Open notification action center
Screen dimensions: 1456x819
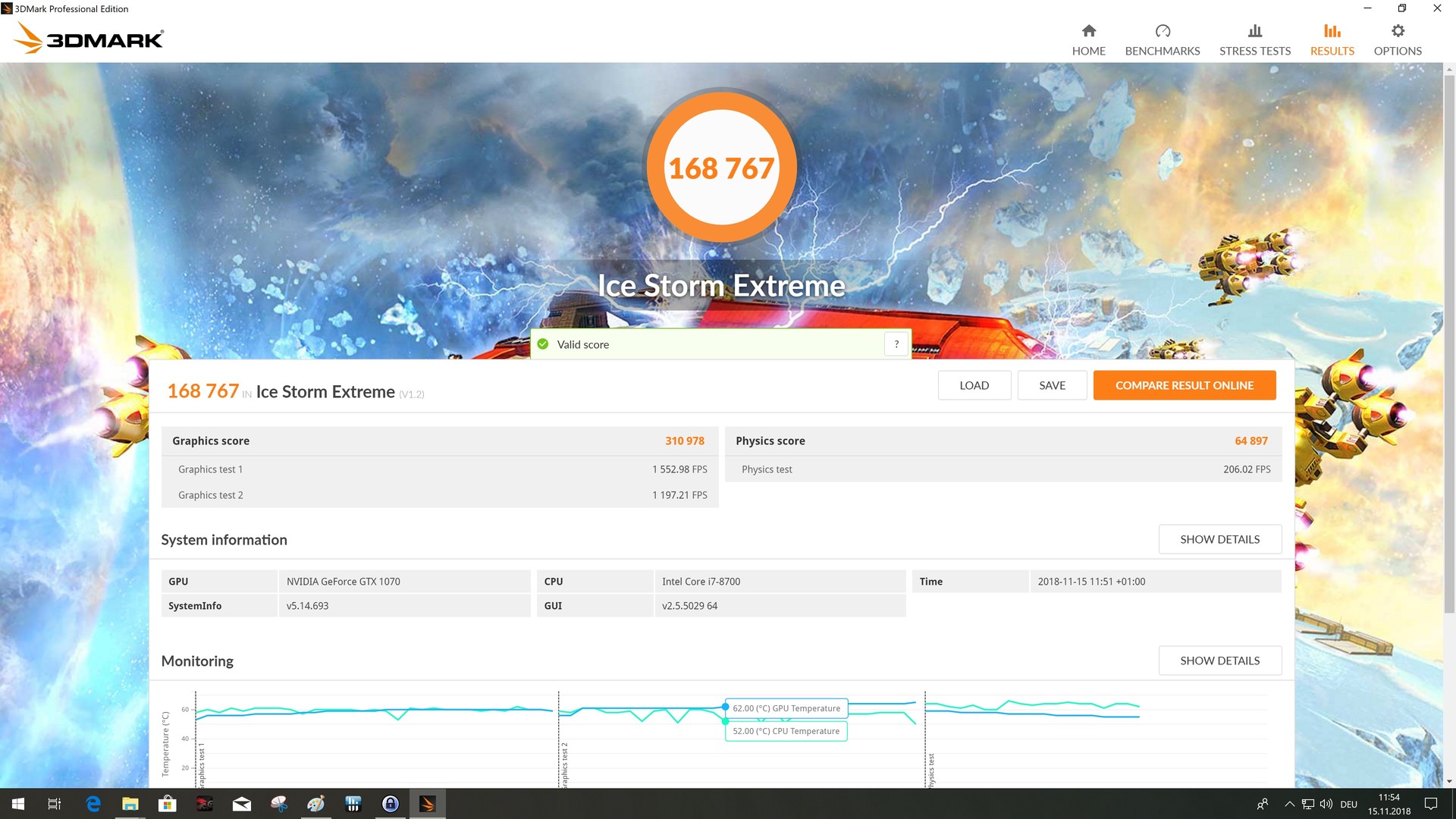[x=1430, y=804]
